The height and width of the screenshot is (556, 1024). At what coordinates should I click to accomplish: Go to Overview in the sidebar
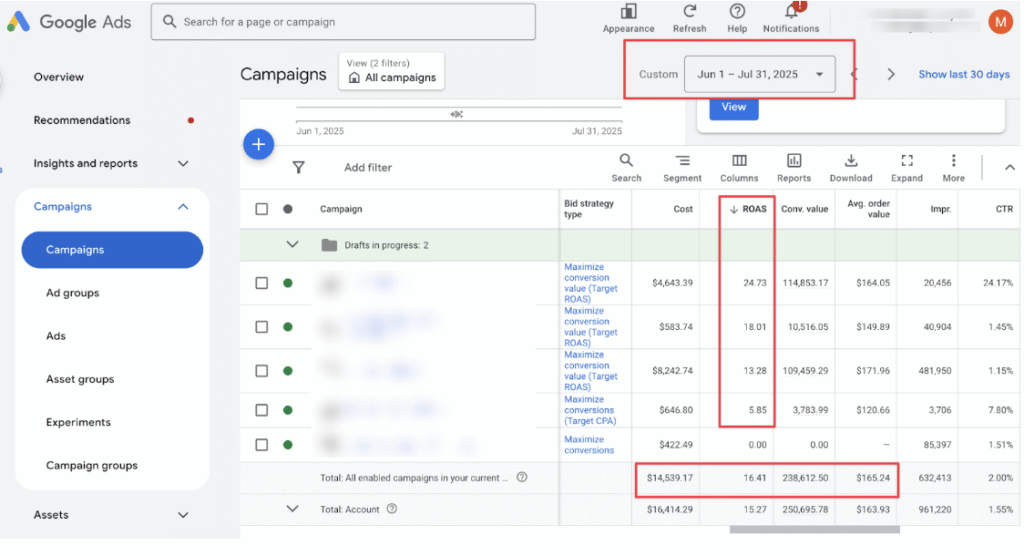[59, 77]
